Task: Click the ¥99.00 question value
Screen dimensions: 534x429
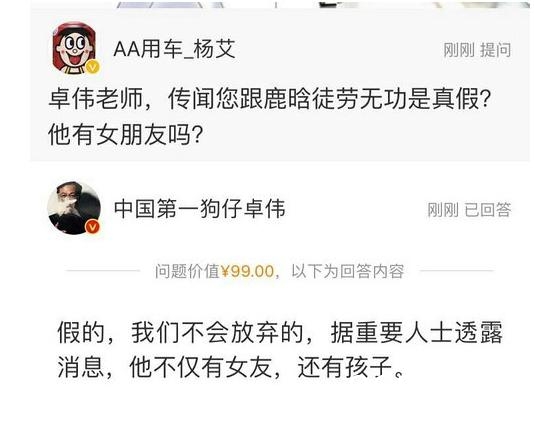Action: click(x=248, y=272)
